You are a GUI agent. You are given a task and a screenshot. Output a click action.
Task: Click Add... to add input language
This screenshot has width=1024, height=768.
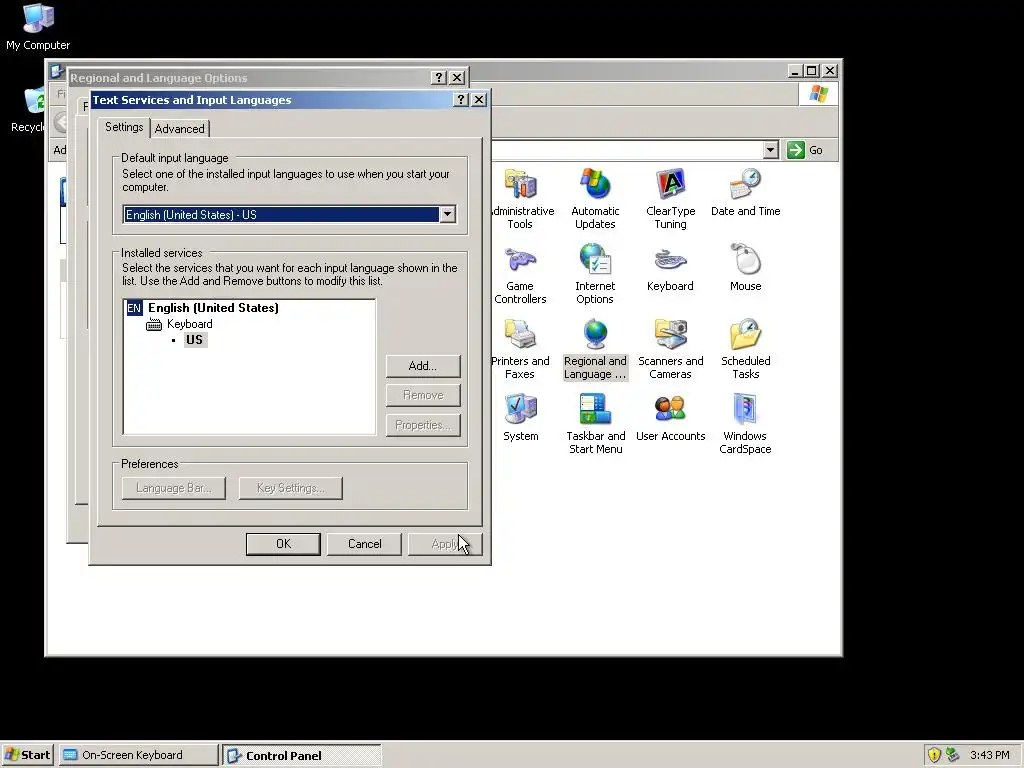423,366
